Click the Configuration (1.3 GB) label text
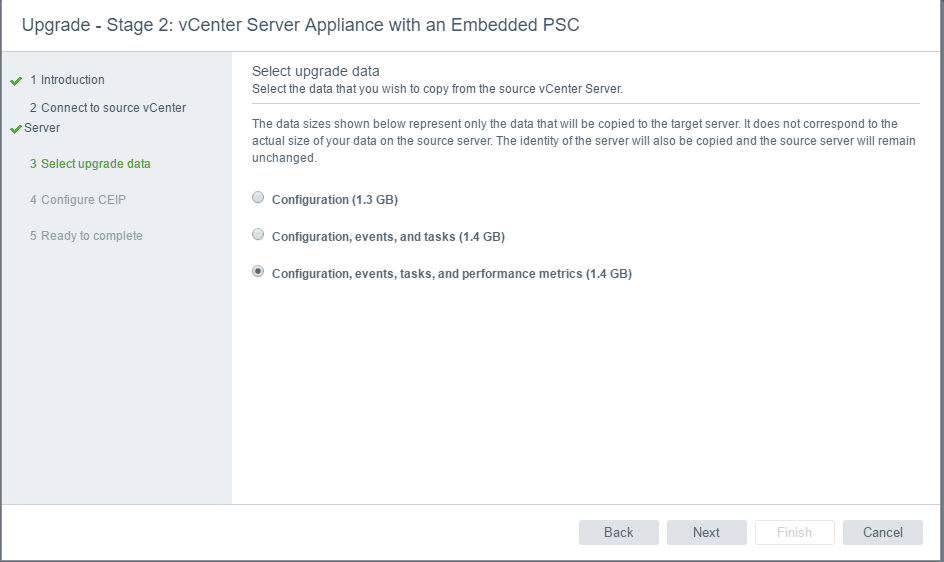Viewport: 944px width, 562px height. click(335, 200)
